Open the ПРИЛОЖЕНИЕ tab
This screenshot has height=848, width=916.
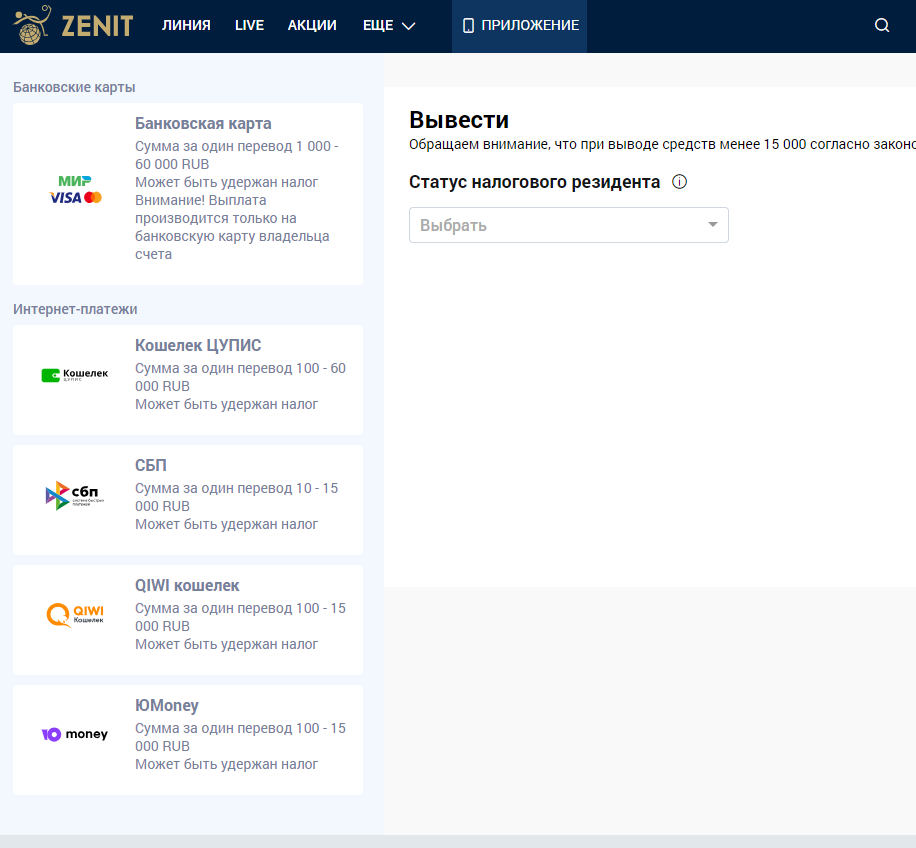coord(519,26)
